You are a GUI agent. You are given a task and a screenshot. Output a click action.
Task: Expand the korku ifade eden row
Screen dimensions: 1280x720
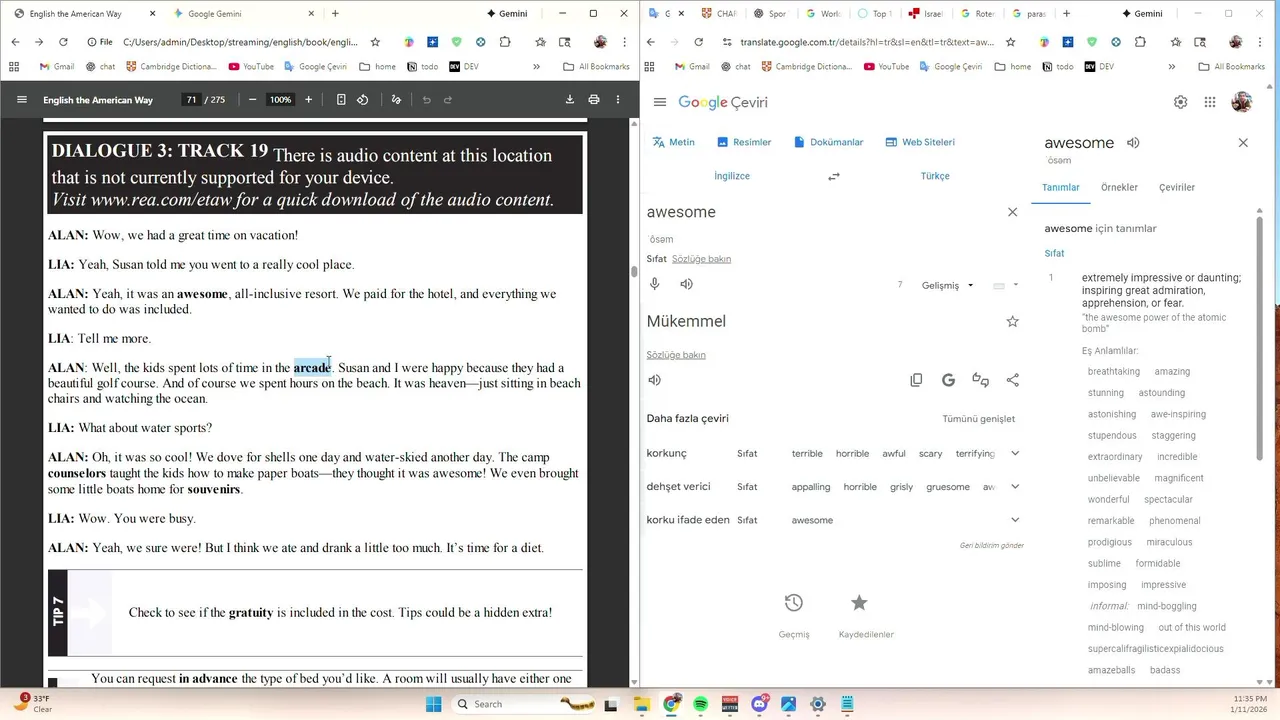coord(1015,520)
